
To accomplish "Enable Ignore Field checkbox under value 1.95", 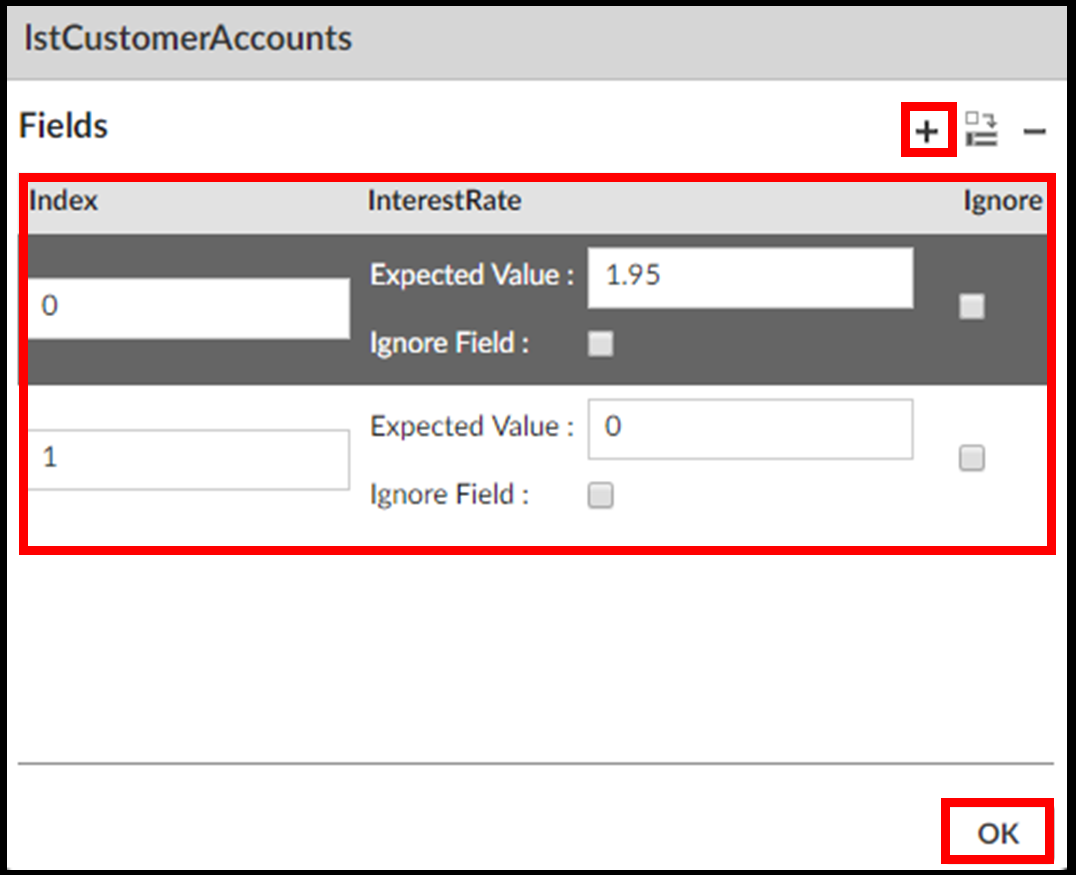I will (x=600, y=344).
